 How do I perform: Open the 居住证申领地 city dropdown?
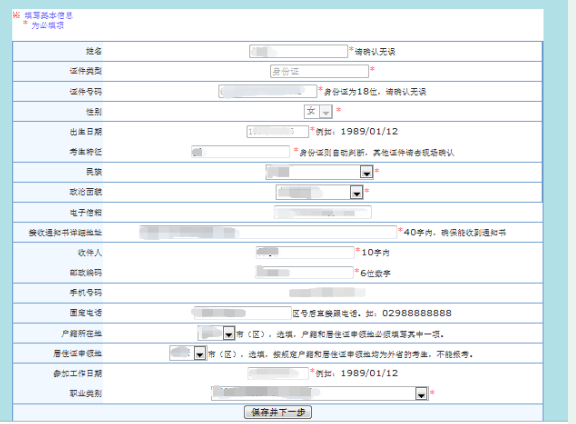point(188,353)
